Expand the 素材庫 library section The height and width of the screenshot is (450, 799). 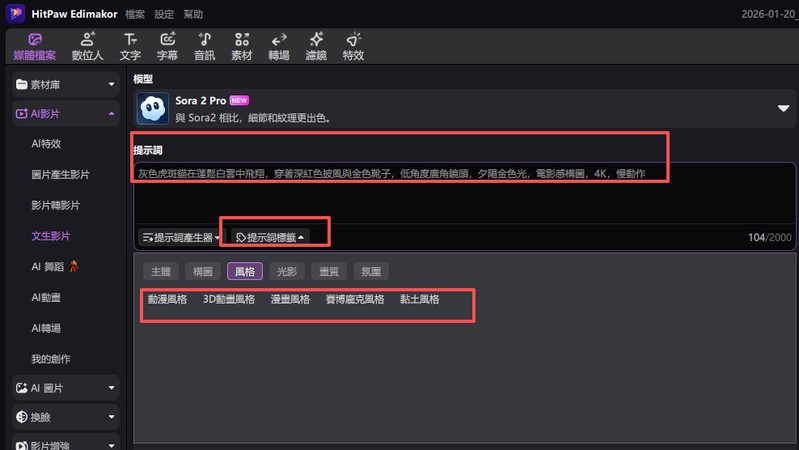(x=66, y=85)
